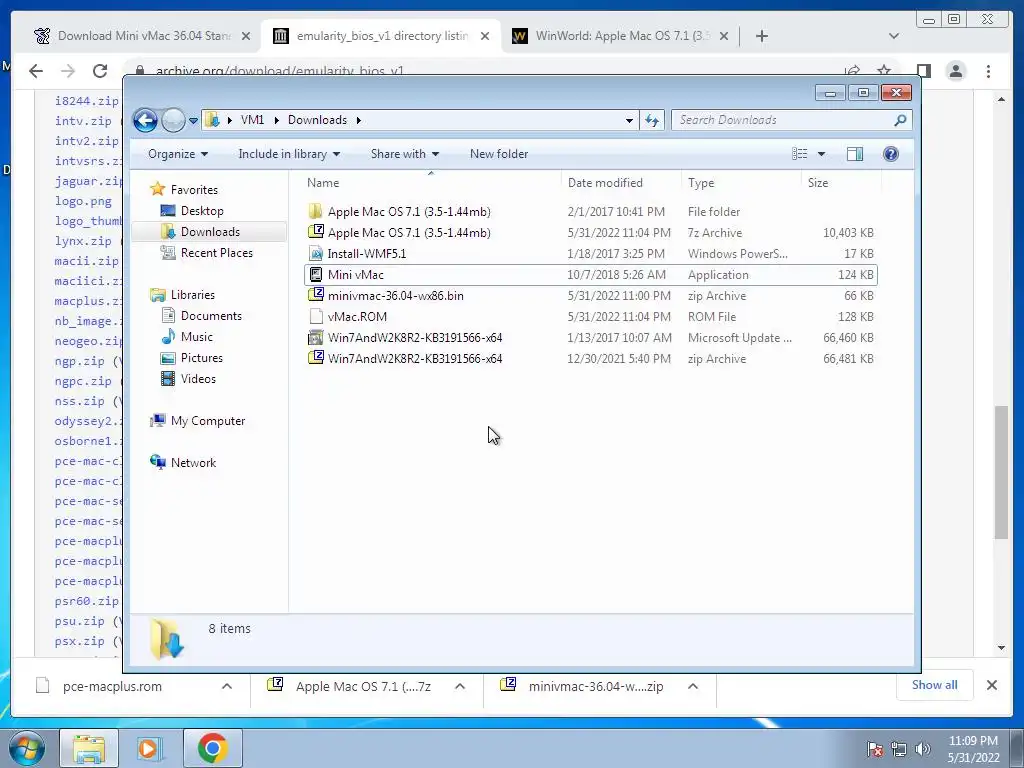The image size is (1024, 768).
Task: Open minivmac-36.04 download options arrow
Action: (693, 686)
